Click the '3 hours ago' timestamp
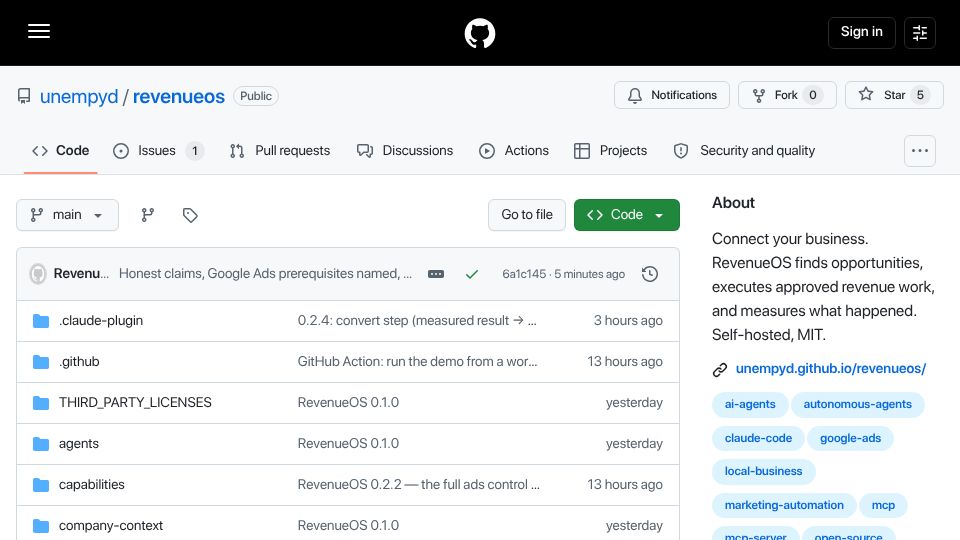This screenshot has height=540, width=960. pos(628,320)
